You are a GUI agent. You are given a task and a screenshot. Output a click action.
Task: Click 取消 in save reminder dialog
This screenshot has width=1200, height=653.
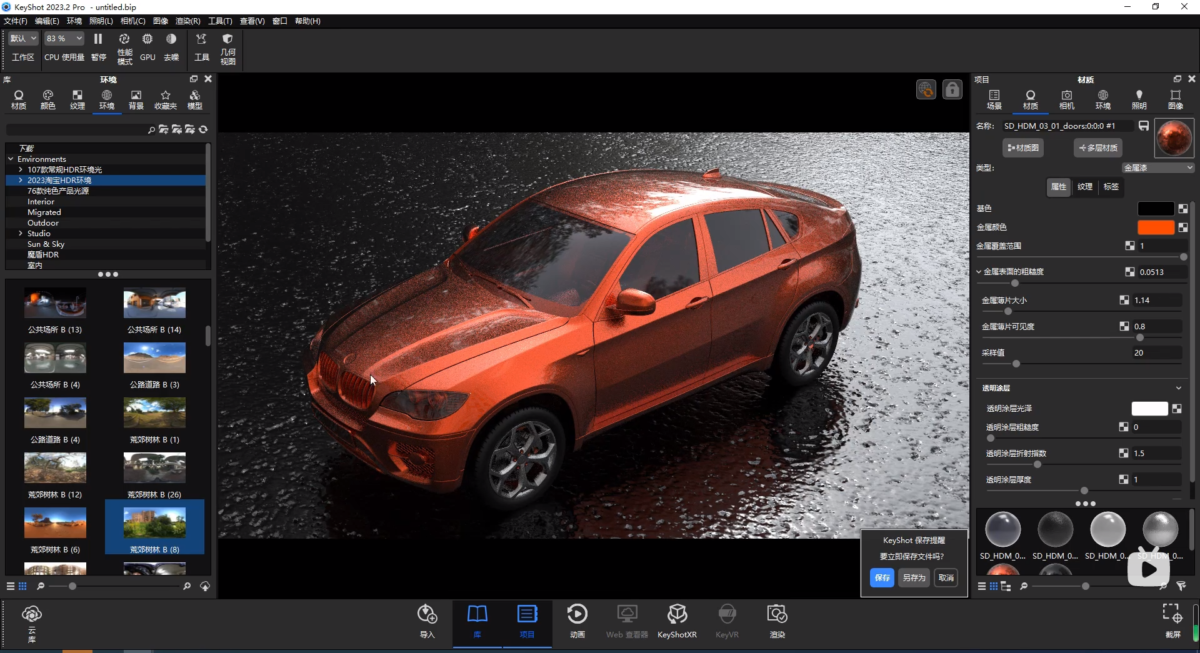[x=945, y=578]
